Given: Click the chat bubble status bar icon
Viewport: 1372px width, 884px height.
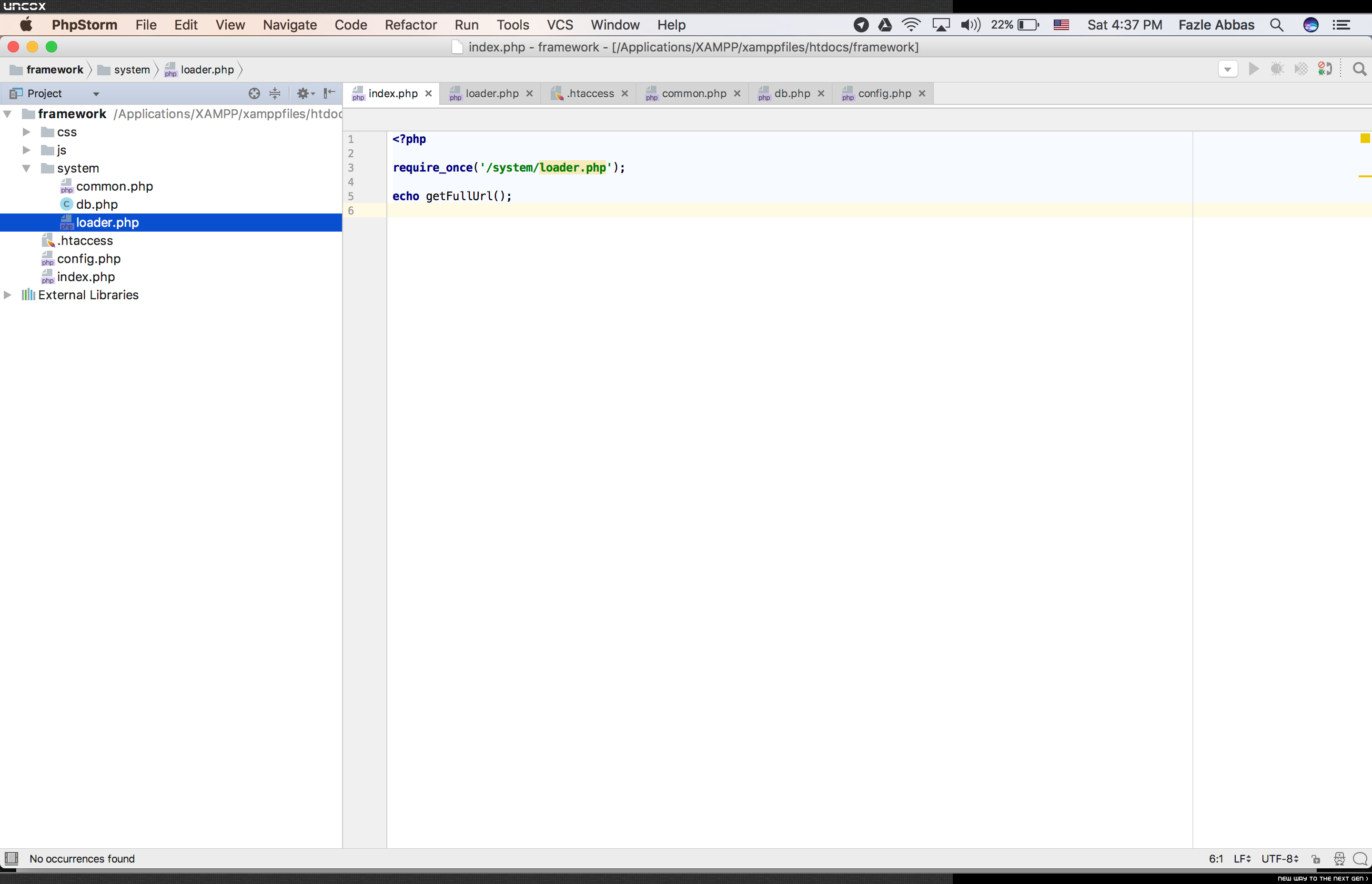Looking at the screenshot, I should (1360, 859).
